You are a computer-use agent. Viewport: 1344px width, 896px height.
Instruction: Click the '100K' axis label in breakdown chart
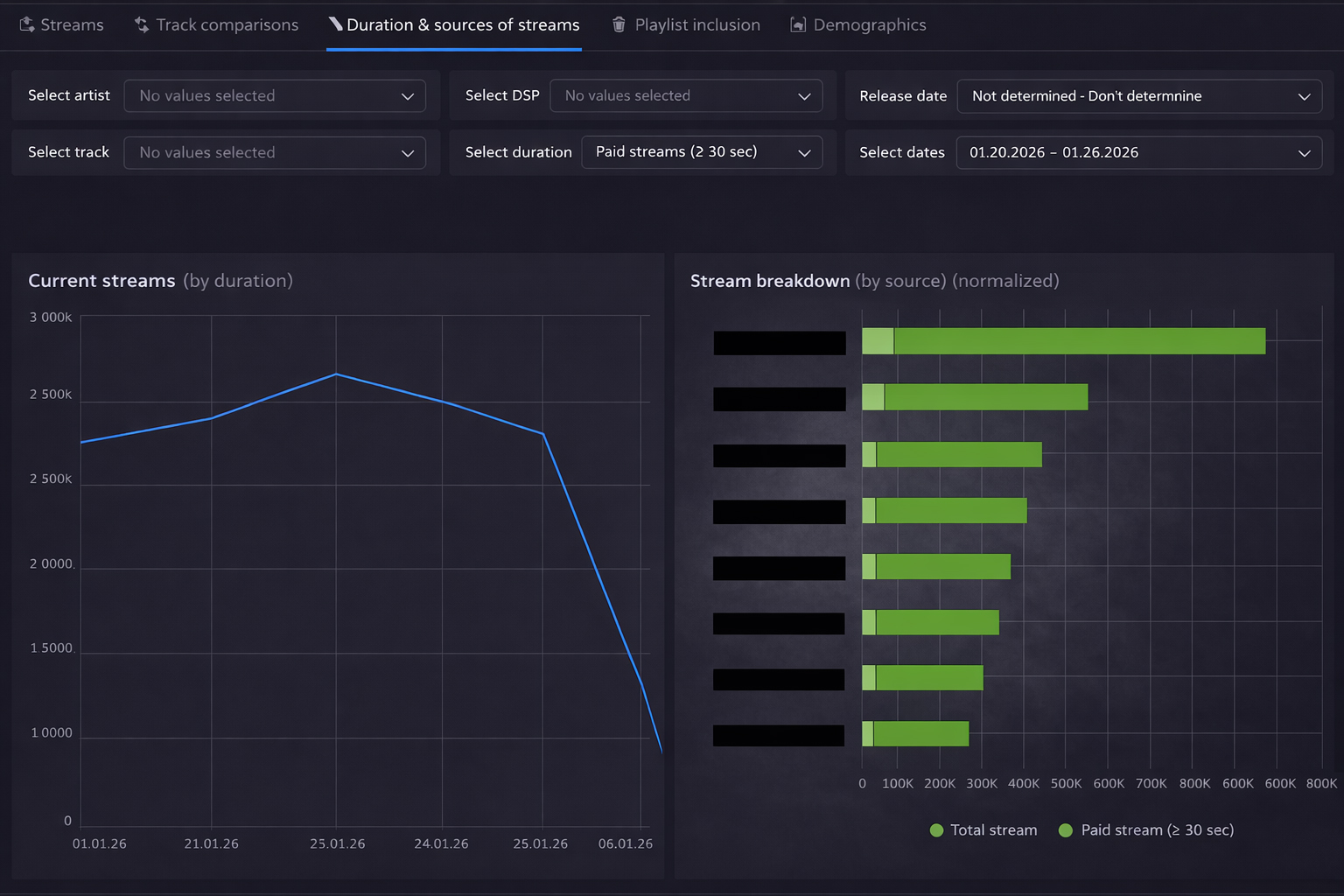898,783
